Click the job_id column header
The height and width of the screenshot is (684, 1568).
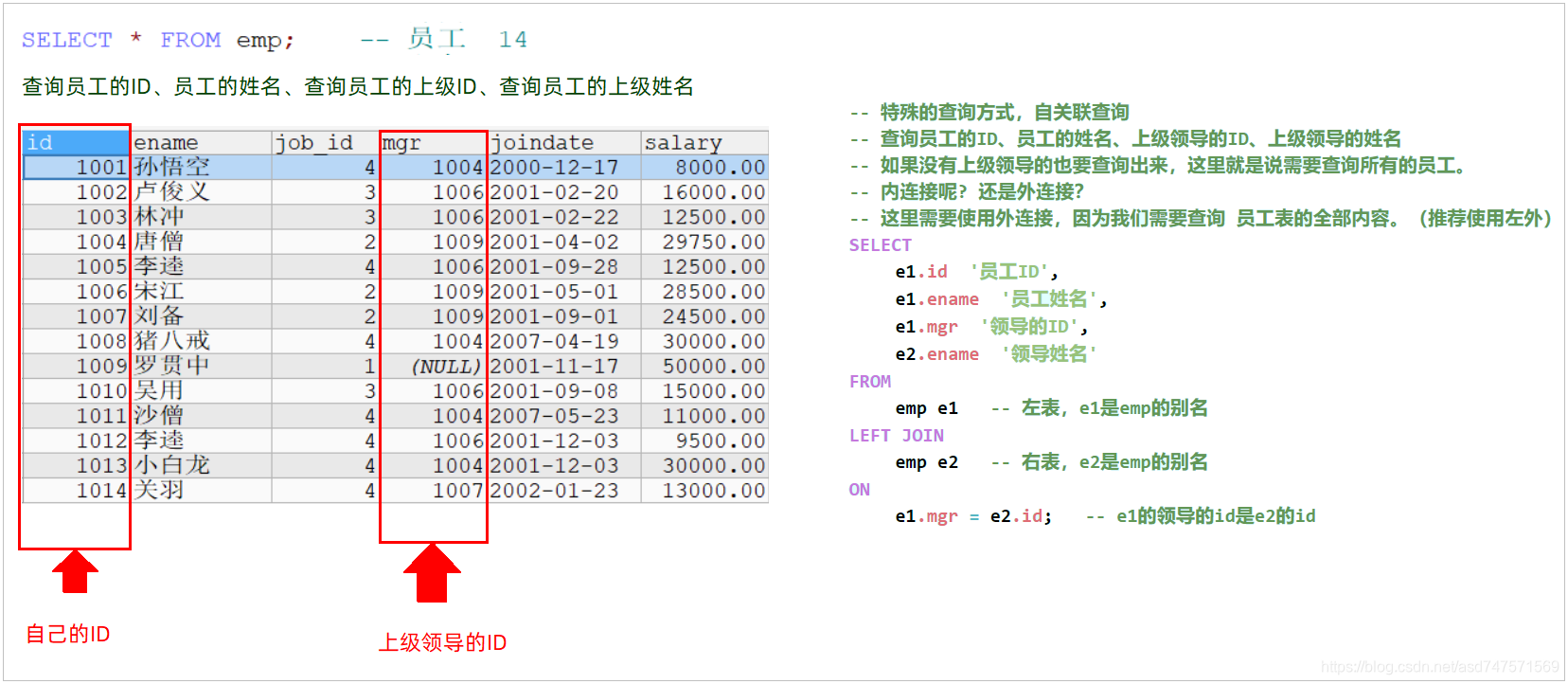click(x=325, y=142)
